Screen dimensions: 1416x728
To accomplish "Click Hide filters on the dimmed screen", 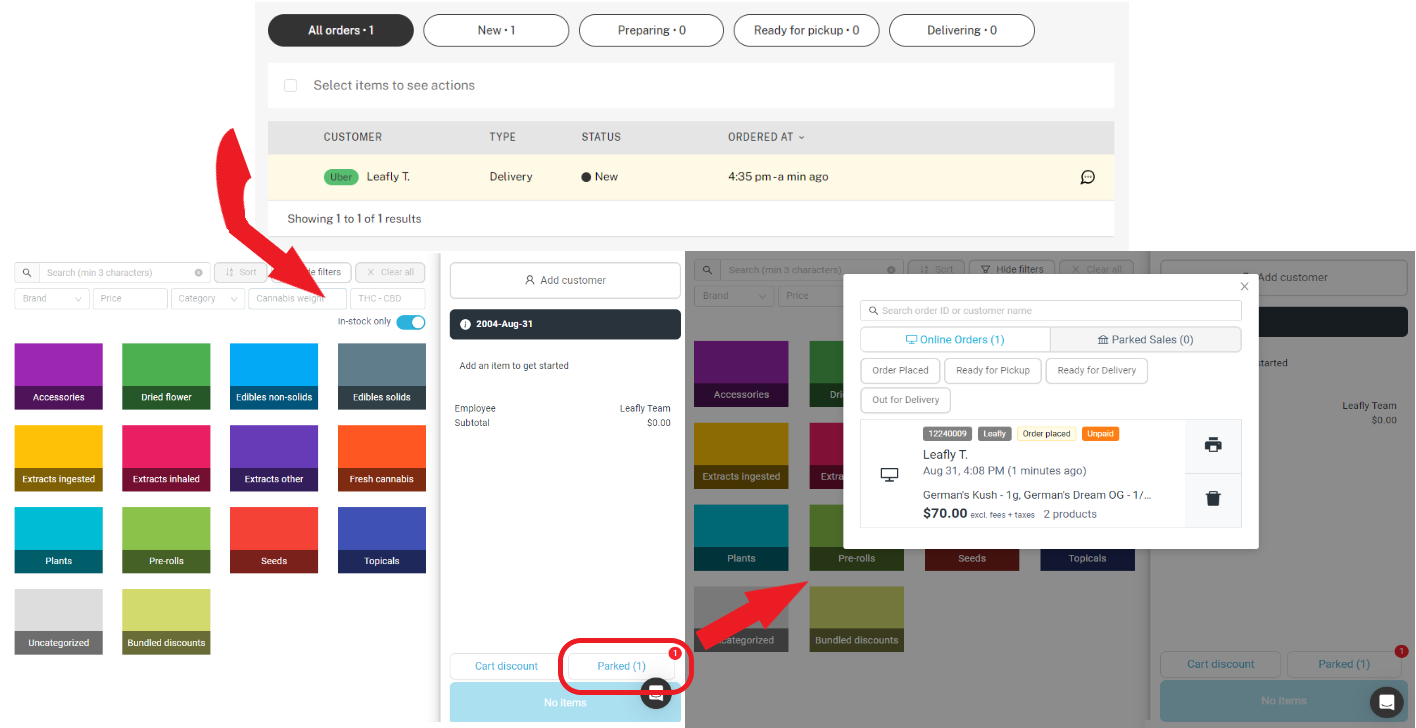I will [1012, 269].
